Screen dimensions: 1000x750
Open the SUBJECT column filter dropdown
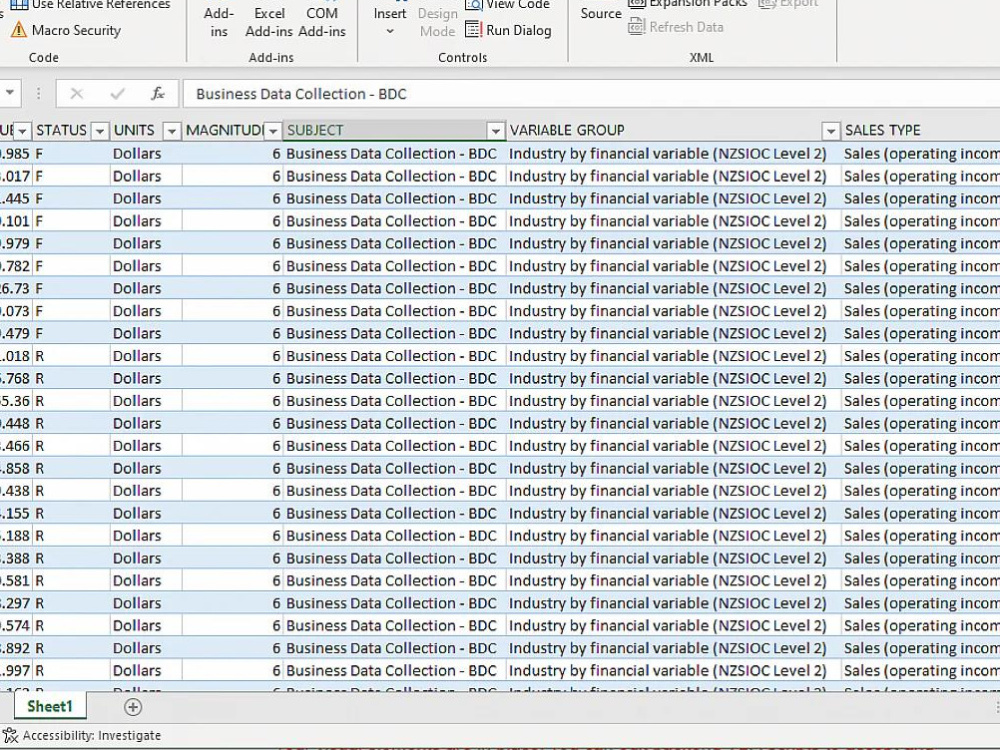[x=496, y=131]
